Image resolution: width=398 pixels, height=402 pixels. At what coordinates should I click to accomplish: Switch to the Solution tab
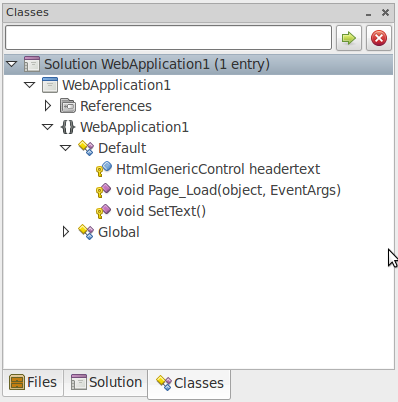106,382
